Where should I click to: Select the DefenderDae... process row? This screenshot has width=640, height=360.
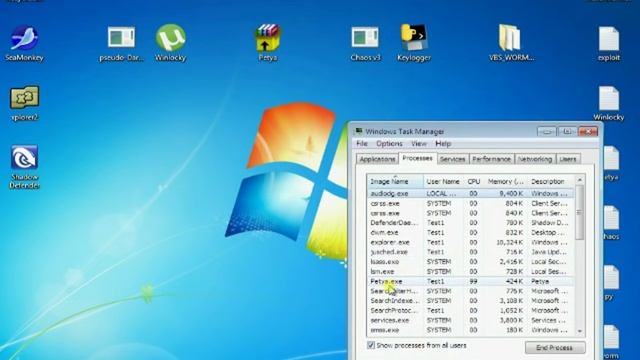pyautogui.click(x=471, y=223)
